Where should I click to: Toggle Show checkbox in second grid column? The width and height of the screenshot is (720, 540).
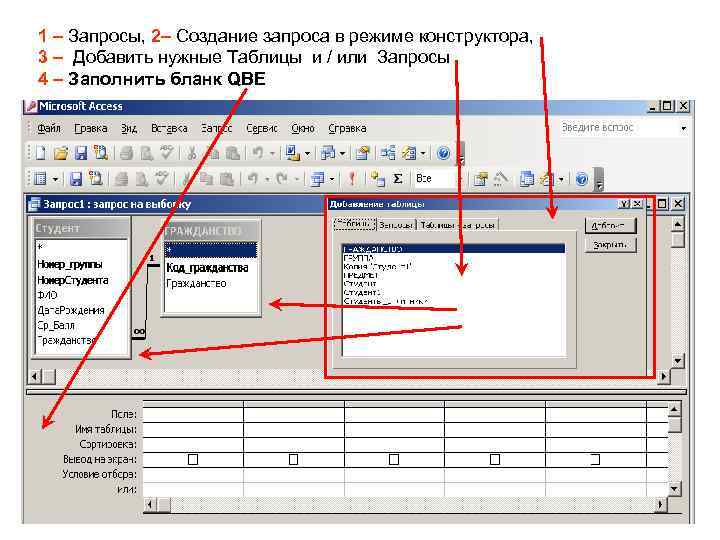click(x=293, y=459)
